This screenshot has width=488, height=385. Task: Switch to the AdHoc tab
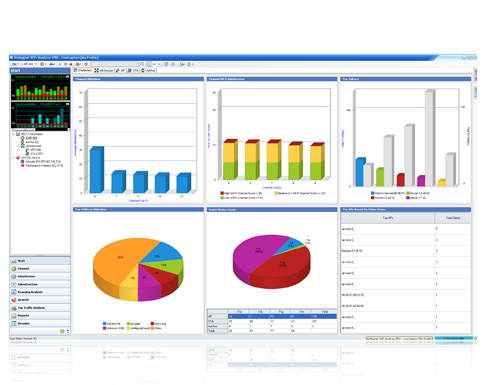[148, 70]
